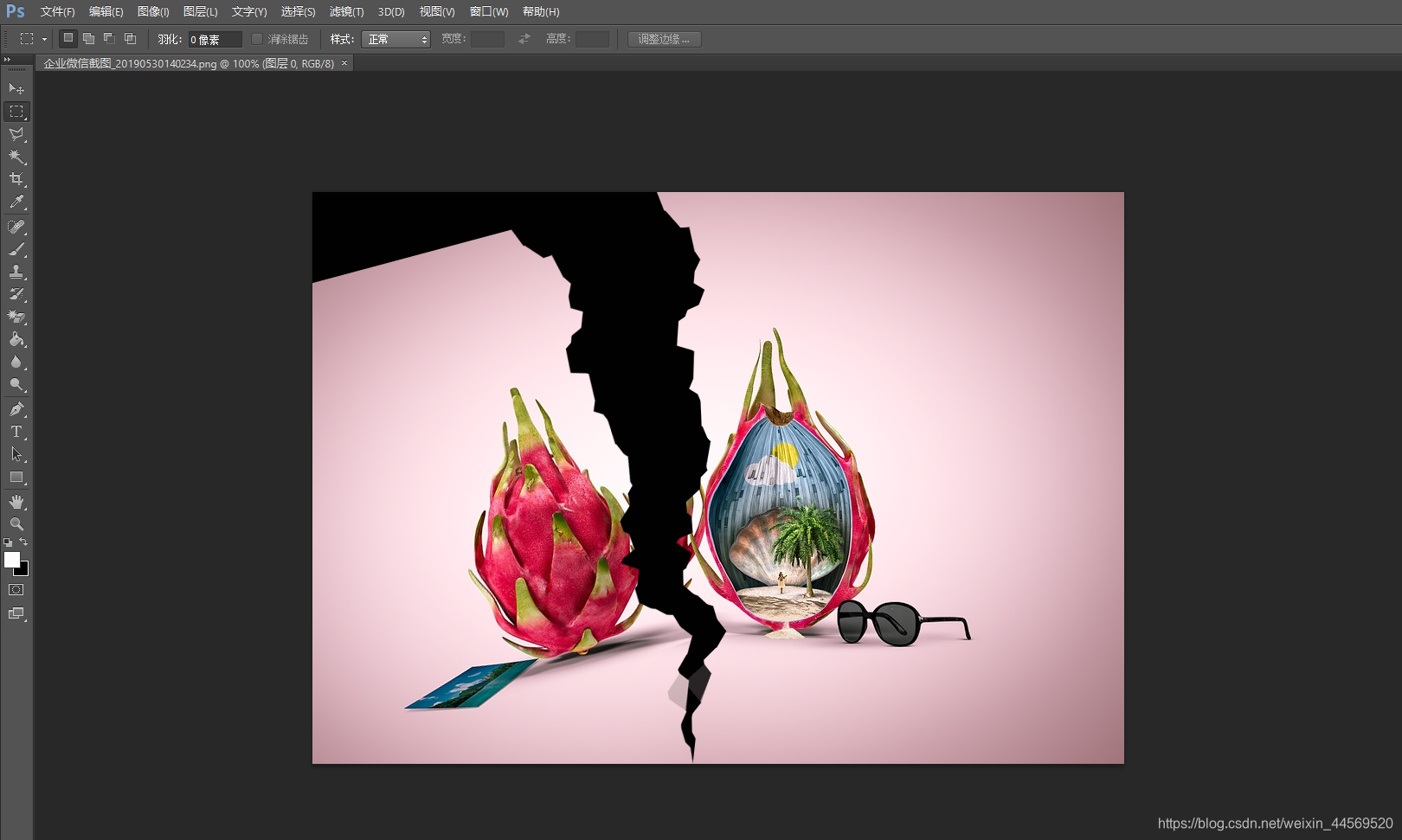Open the 3D(D) menu
Image resolution: width=1402 pixels, height=840 pixels.
pyautogui.click(x=391, y=11)
